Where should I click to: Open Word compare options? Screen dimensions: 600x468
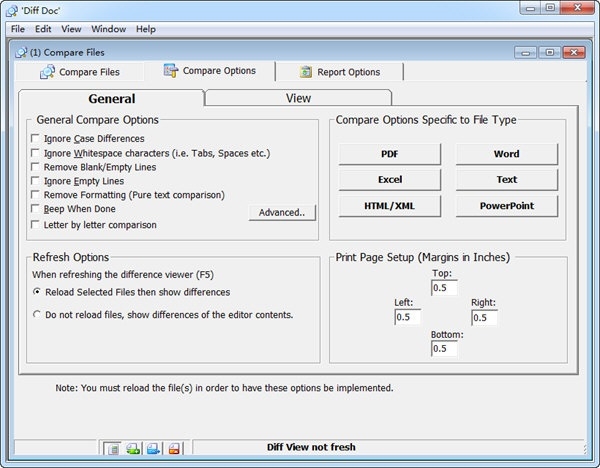tap(507, 154)
